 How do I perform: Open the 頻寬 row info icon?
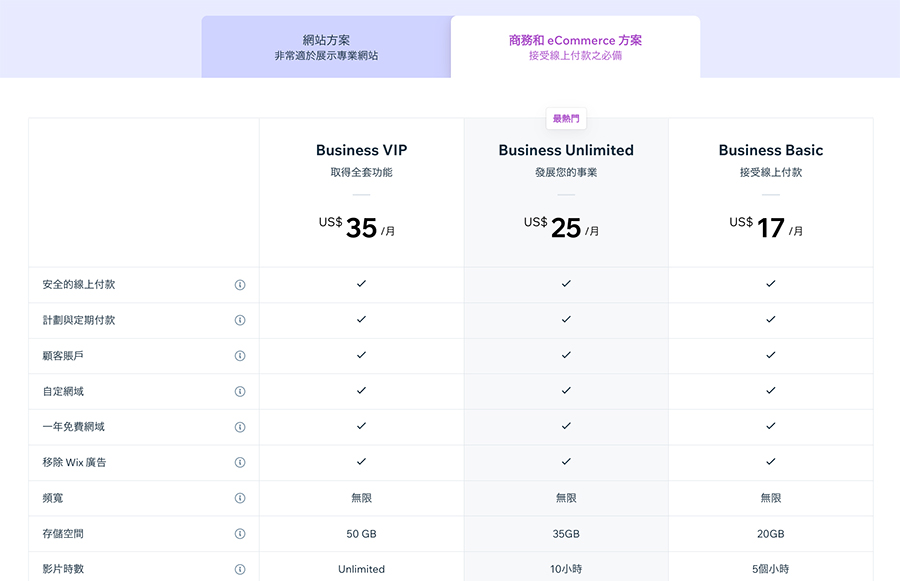pyautogui.click(x=240, y=498)
